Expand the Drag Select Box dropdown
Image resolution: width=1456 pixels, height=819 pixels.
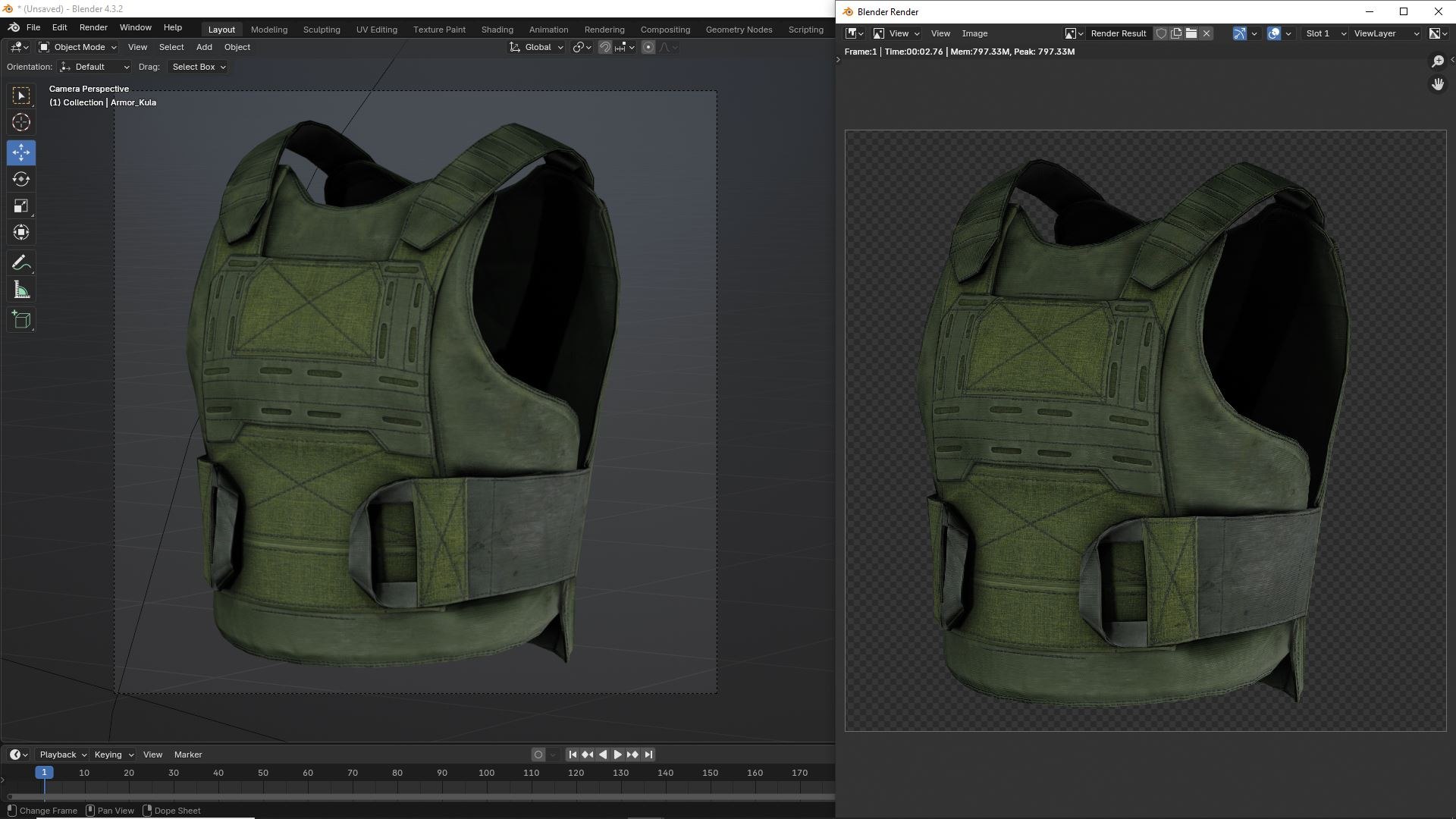(198, 67)
